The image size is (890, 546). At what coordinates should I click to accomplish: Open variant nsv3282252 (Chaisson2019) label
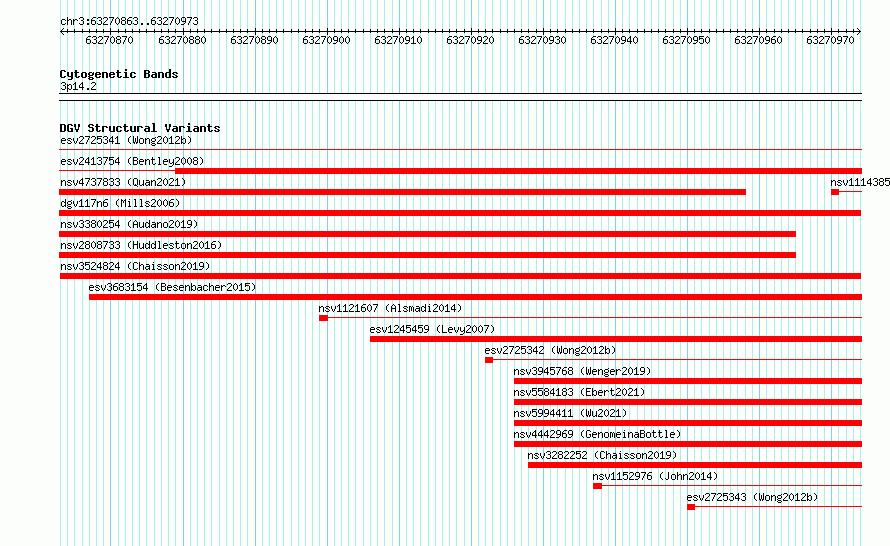(602, 455)
